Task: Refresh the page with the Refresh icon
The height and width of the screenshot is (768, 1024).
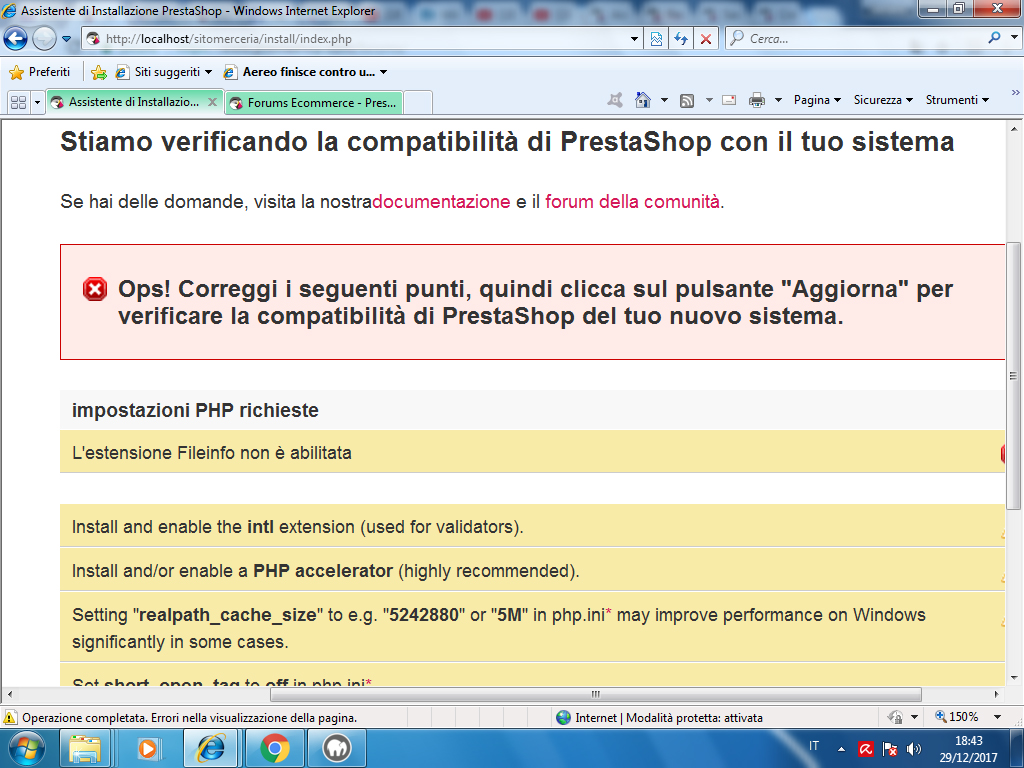Action: [x=681, y=39]
